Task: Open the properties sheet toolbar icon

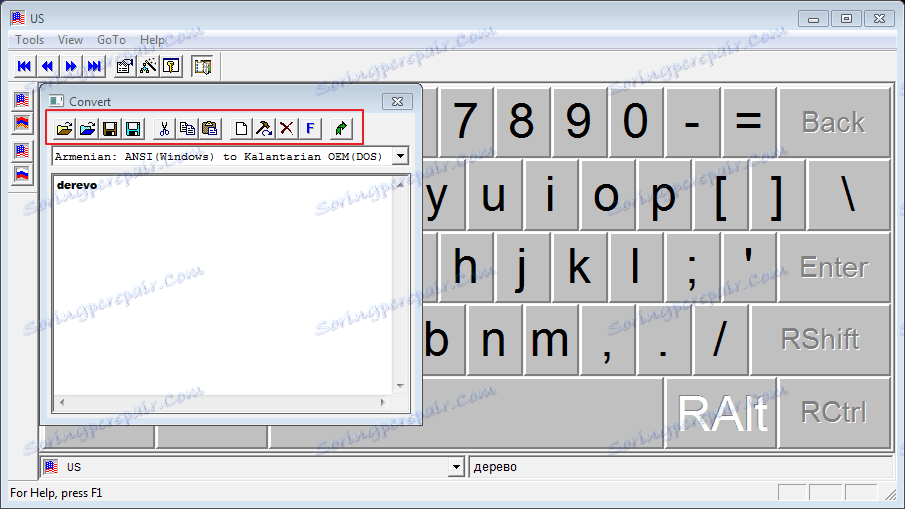Action: tap(124, 66)
